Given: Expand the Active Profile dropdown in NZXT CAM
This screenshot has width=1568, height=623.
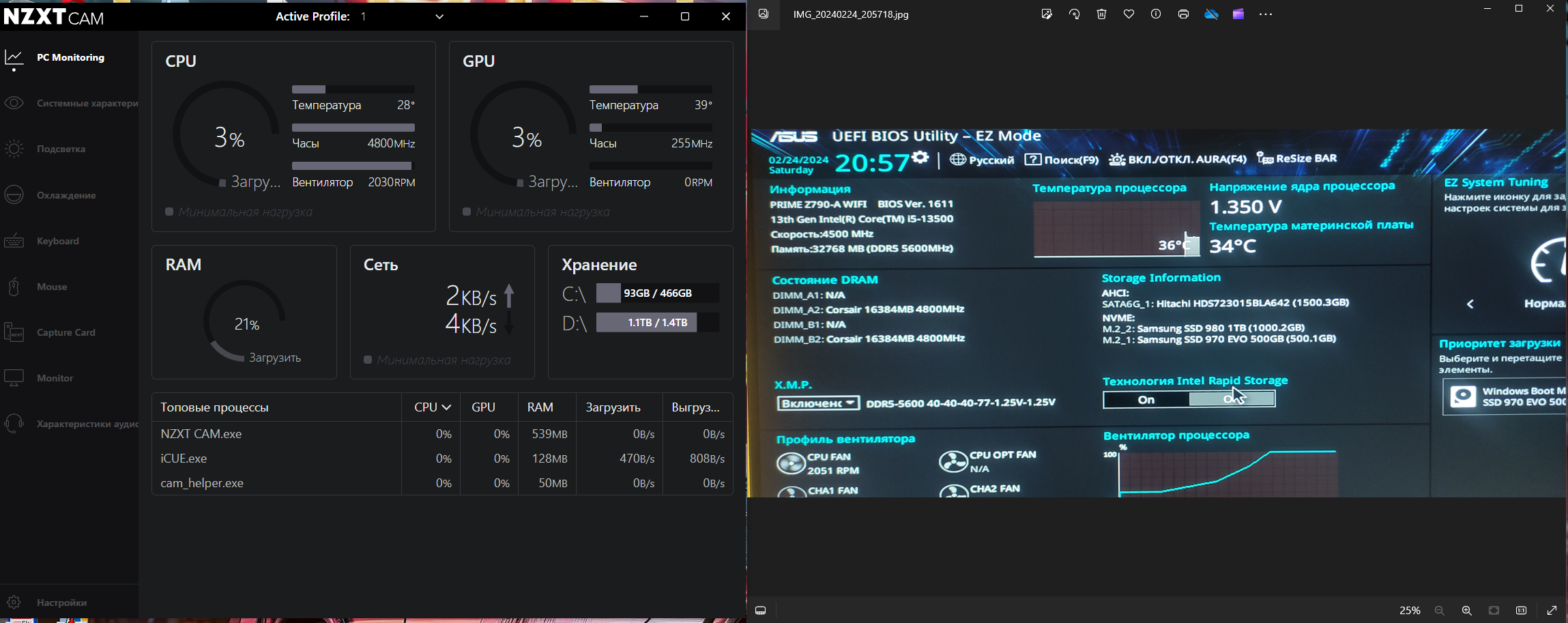Looking at the screenshot, I should (439, 16).
